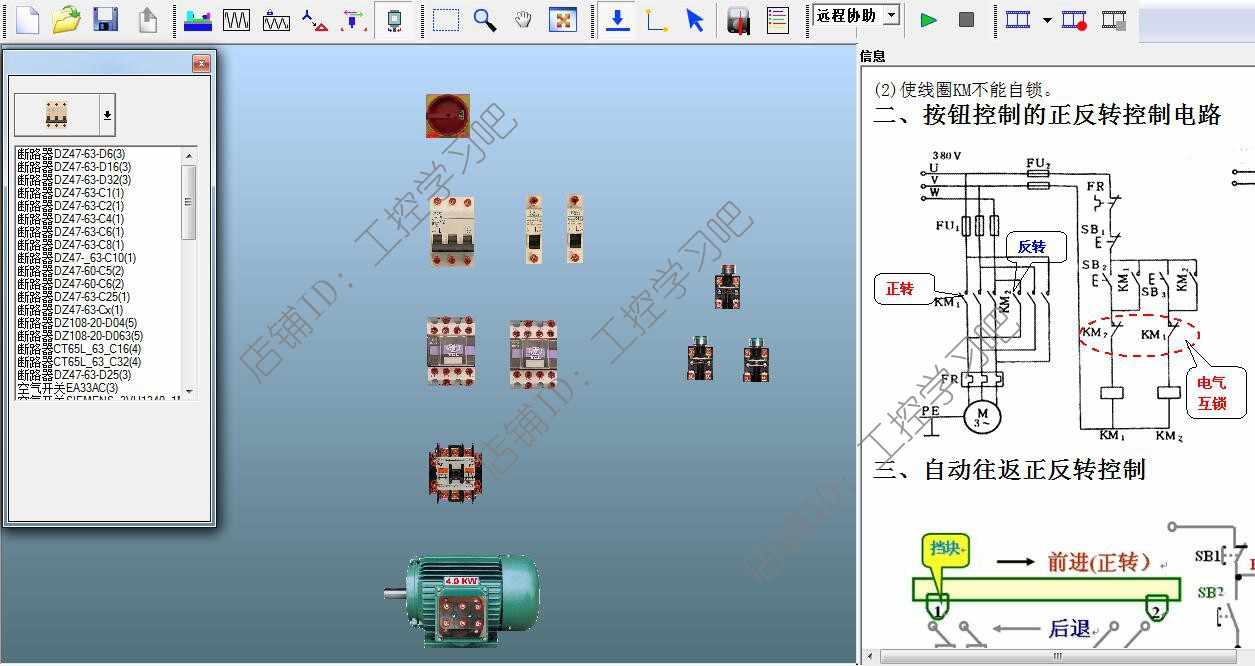Select the wire drawing corner tool
The height and width of the screenshot is (666, 1255).
point(656,19)
